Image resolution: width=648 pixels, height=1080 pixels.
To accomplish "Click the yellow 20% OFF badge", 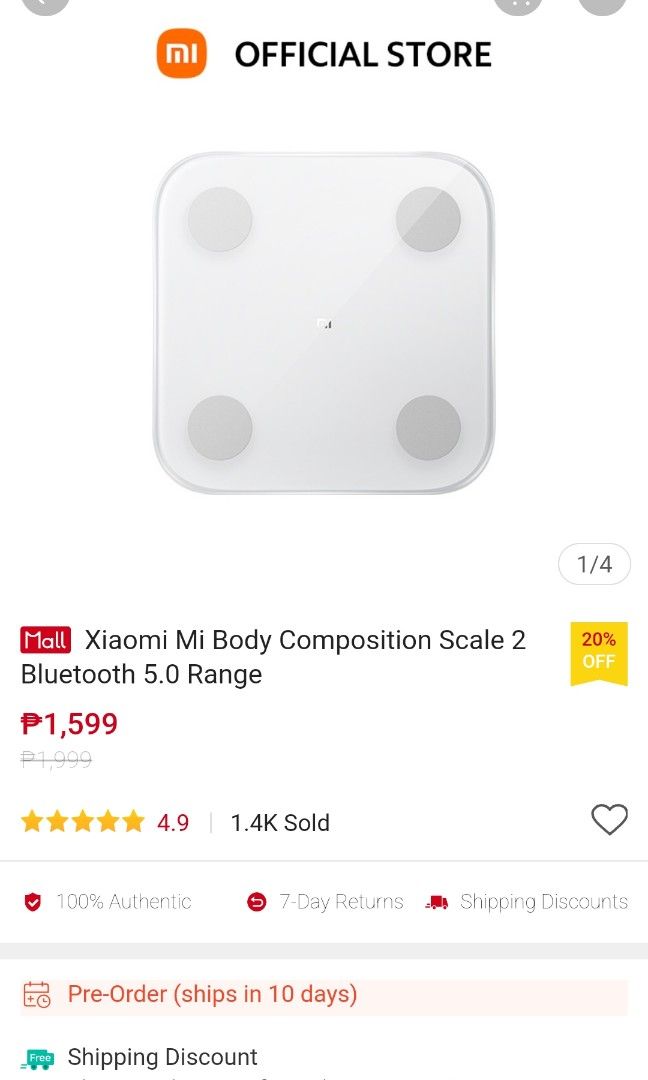I will [599, 652].
